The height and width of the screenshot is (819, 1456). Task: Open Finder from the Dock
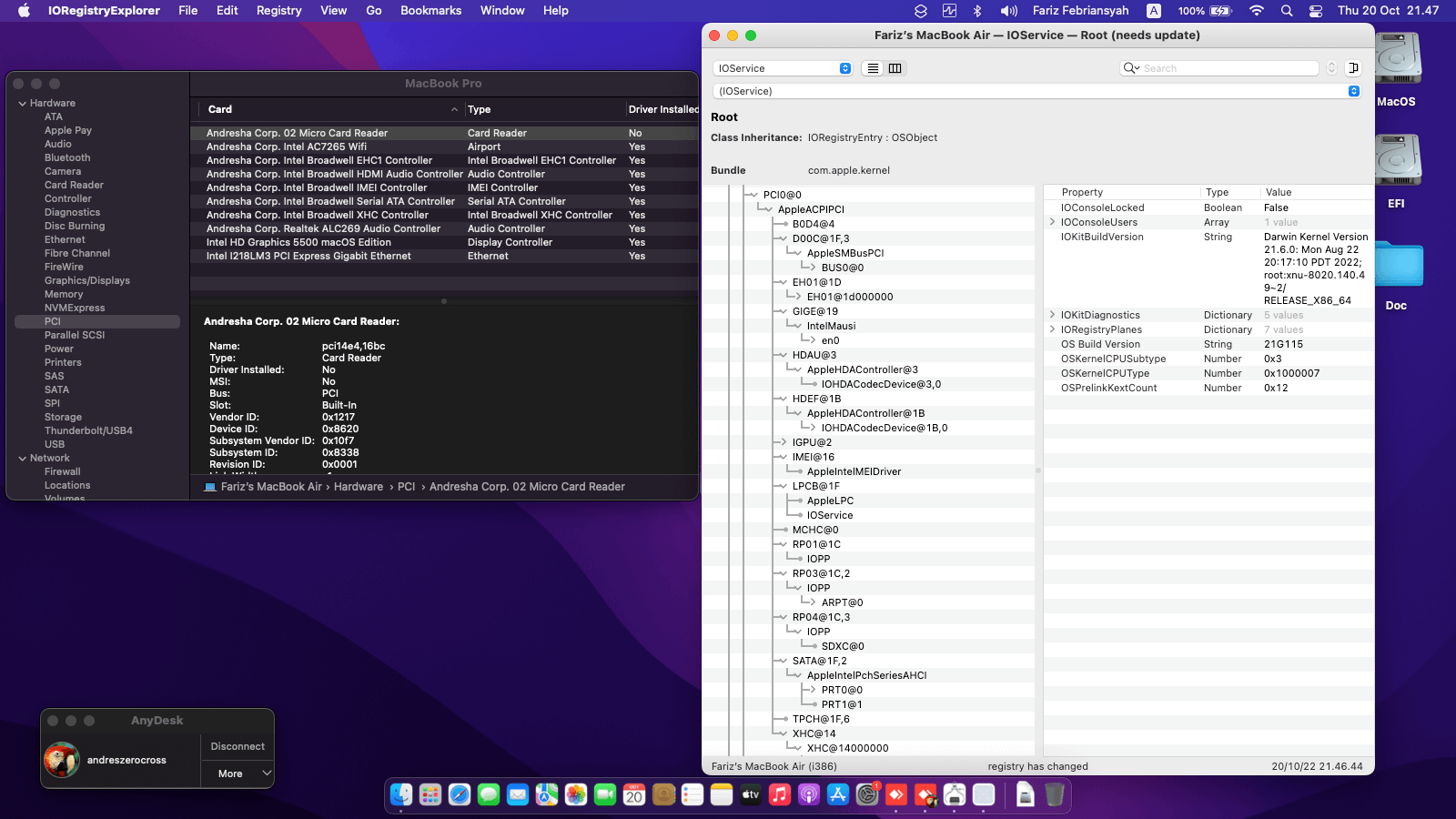(x=401, y=795)
